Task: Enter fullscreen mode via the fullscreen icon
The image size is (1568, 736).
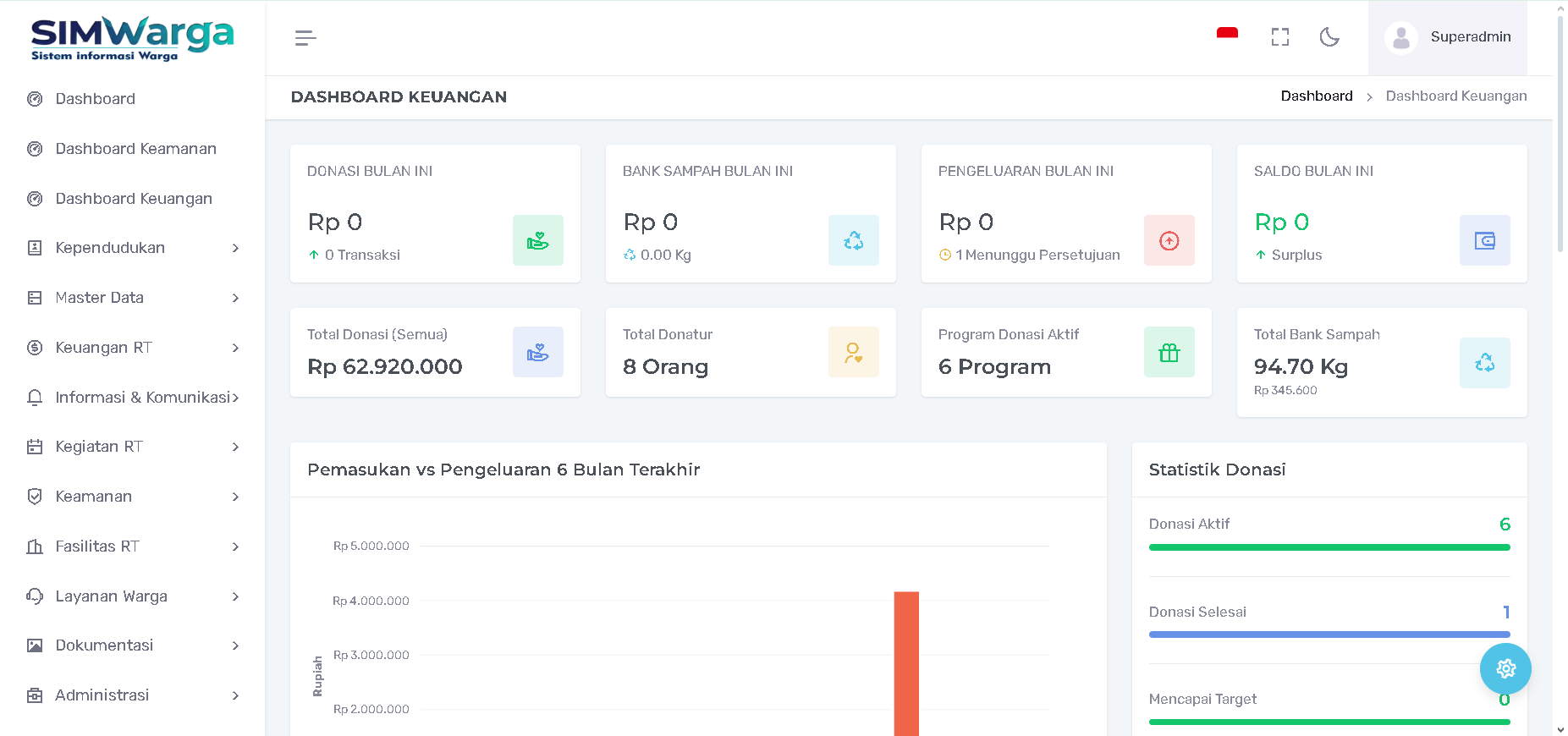Action: [x=1280, y=37]
